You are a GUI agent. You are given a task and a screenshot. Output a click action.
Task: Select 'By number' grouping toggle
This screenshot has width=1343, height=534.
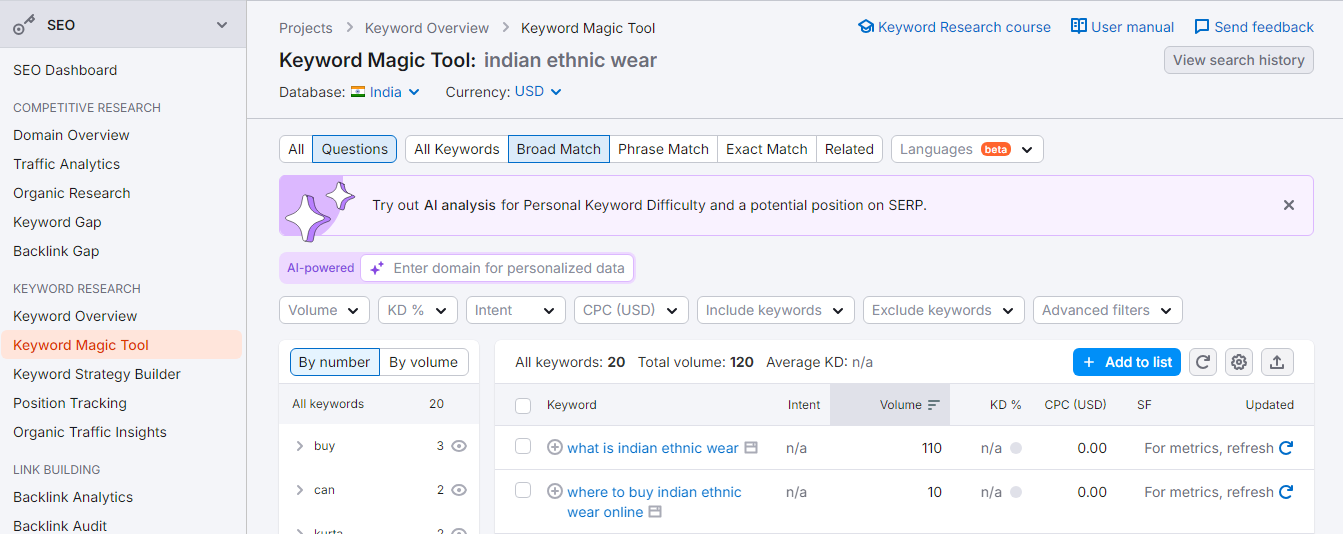(x=335, y=362)
